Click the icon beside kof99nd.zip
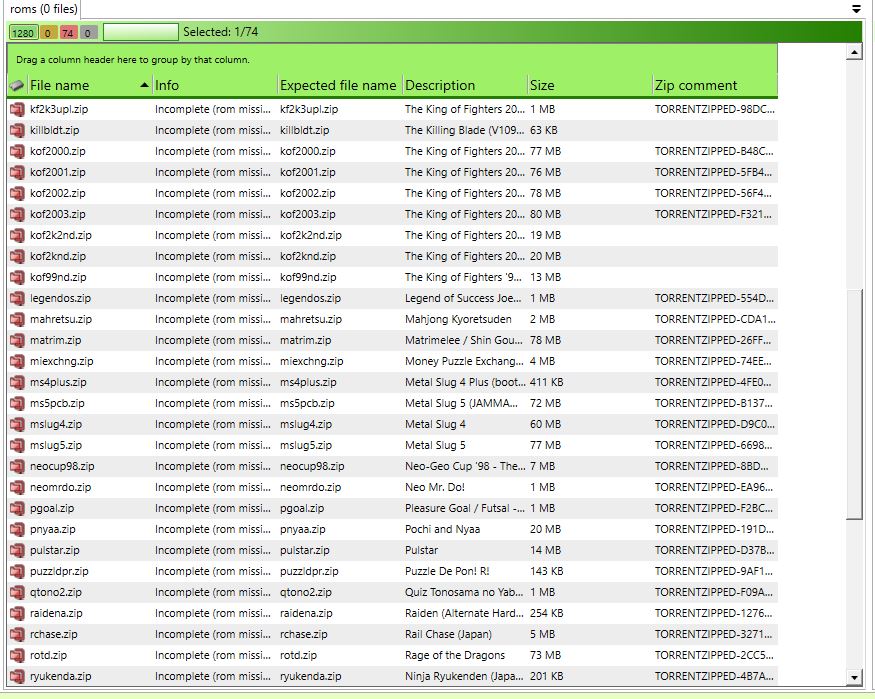Viewport: 875px width, 699px height. click(17, 277)
